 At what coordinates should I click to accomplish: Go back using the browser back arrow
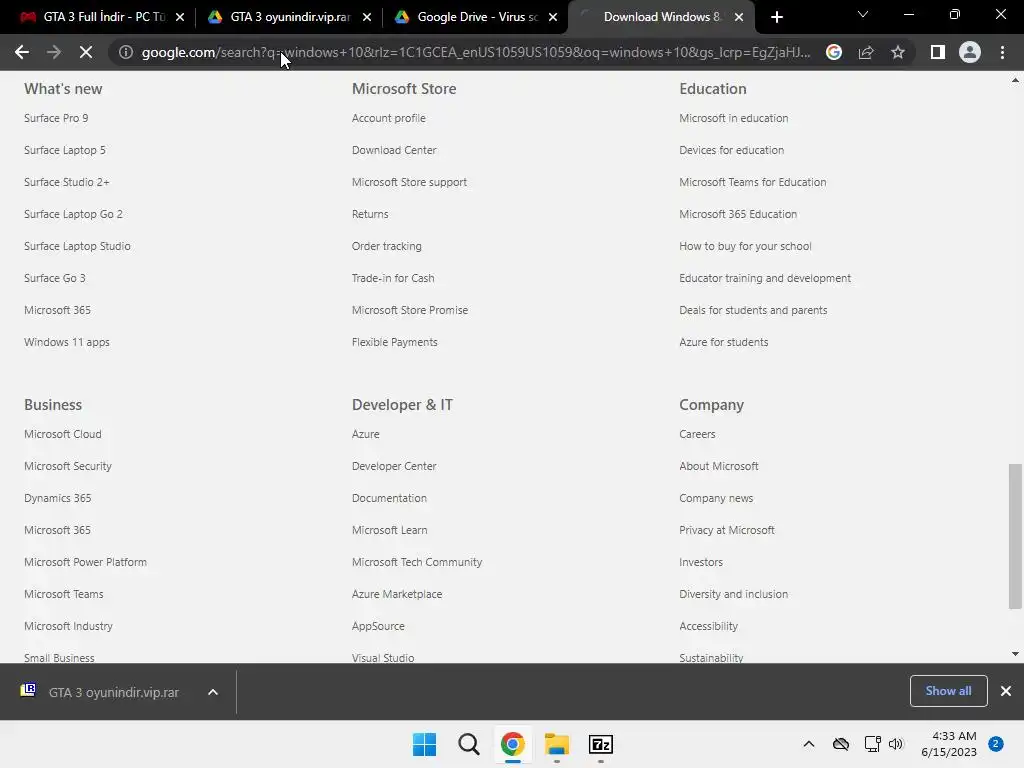coord(22,52)
